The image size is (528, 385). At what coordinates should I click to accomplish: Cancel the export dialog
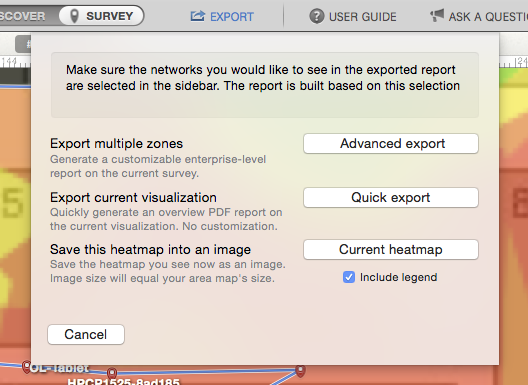pyautogui.click(x=86, y=334)
